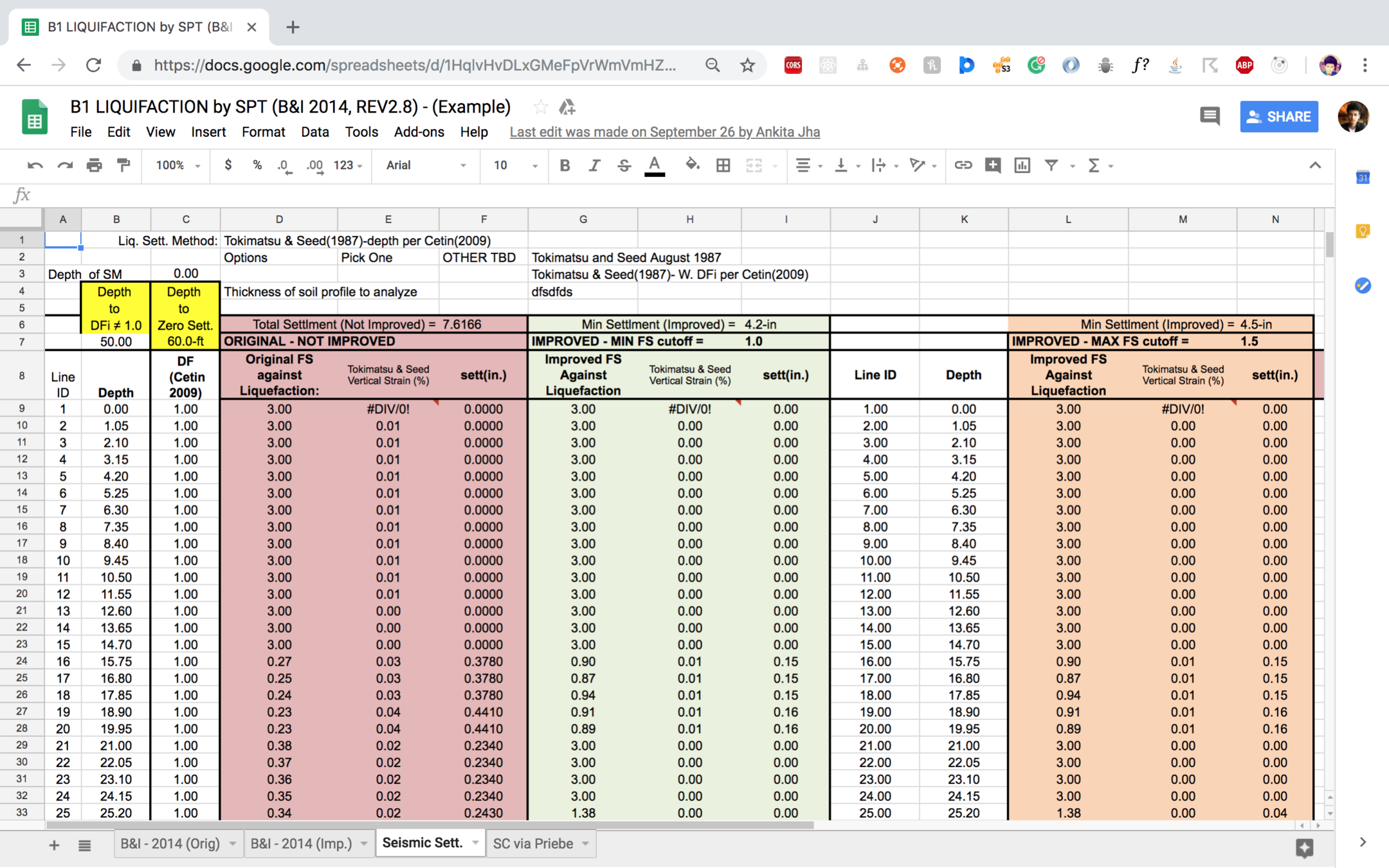Open the Arial font dropdown
The width and height of the screenshot is (1389, 868).
(x=426, y=165)
